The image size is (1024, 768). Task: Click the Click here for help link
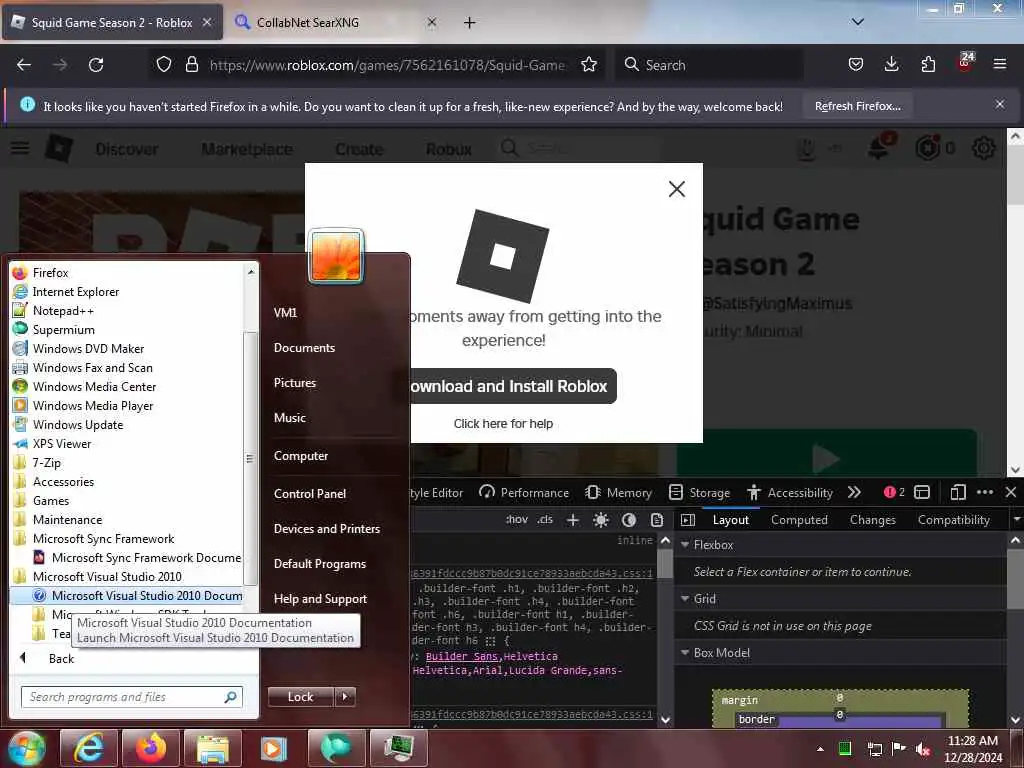click(x=504, y=424)
